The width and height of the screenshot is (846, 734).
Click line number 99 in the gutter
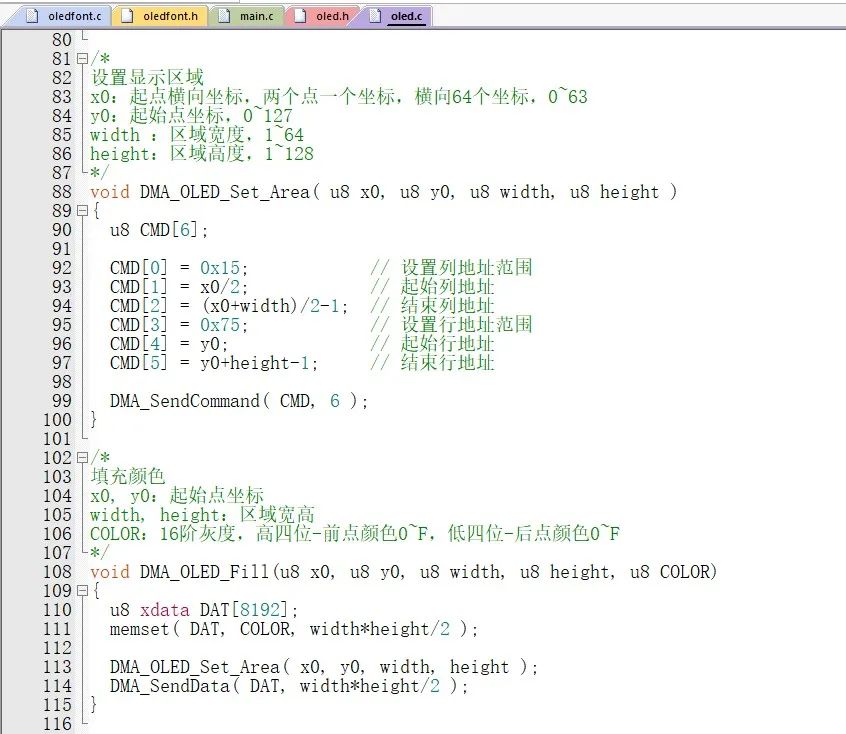click(62, 400)
